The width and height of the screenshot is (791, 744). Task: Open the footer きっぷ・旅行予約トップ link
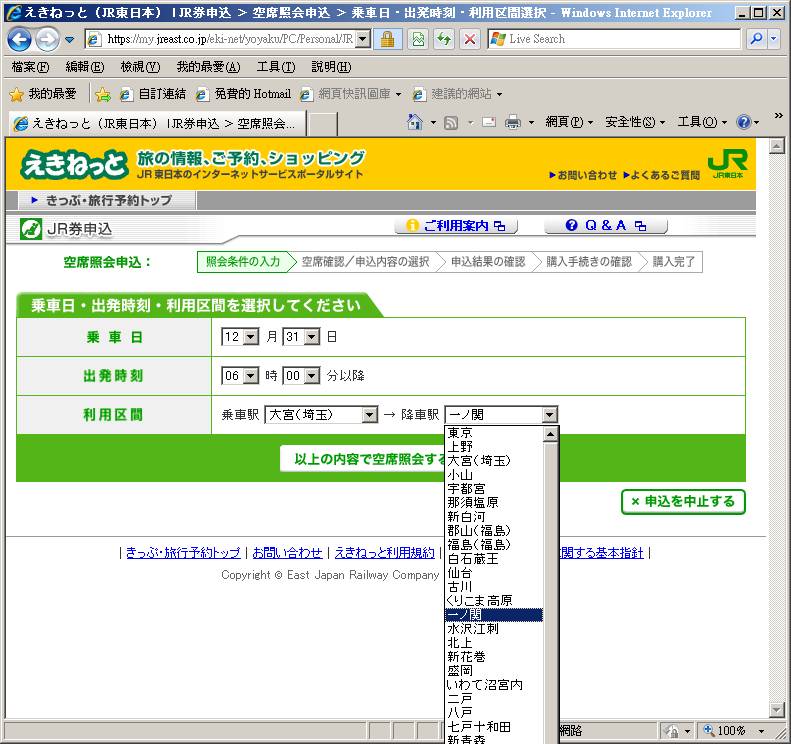point(183,553)
